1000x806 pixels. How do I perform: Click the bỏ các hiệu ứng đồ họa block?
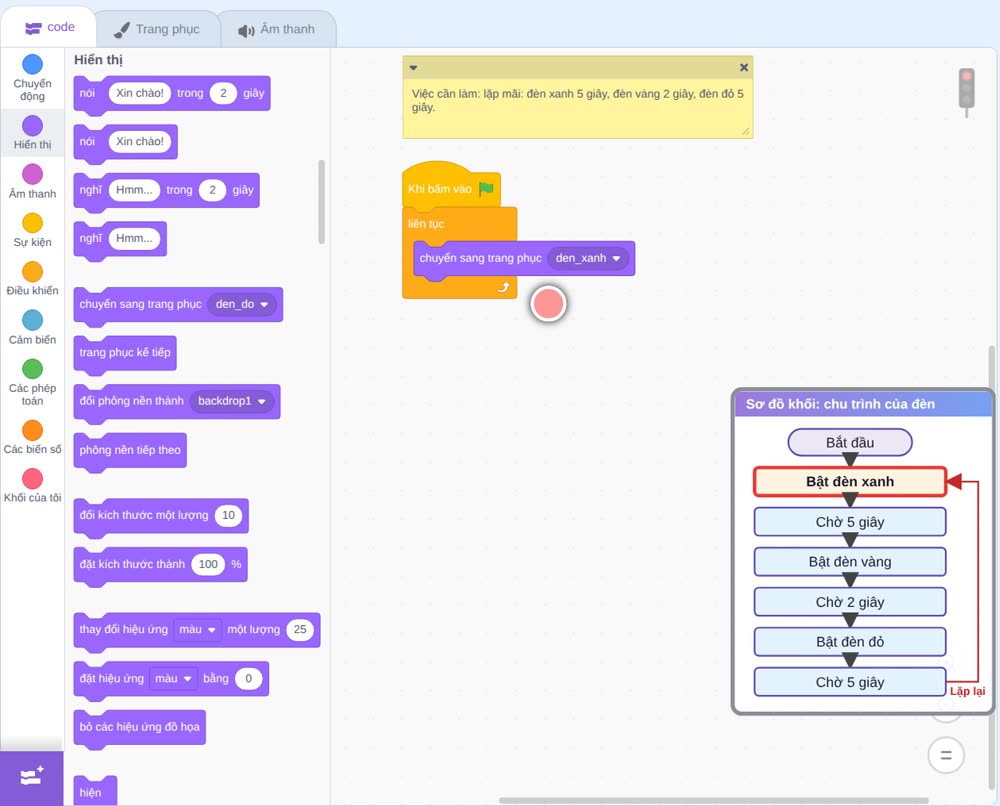(x=140, y=728)
